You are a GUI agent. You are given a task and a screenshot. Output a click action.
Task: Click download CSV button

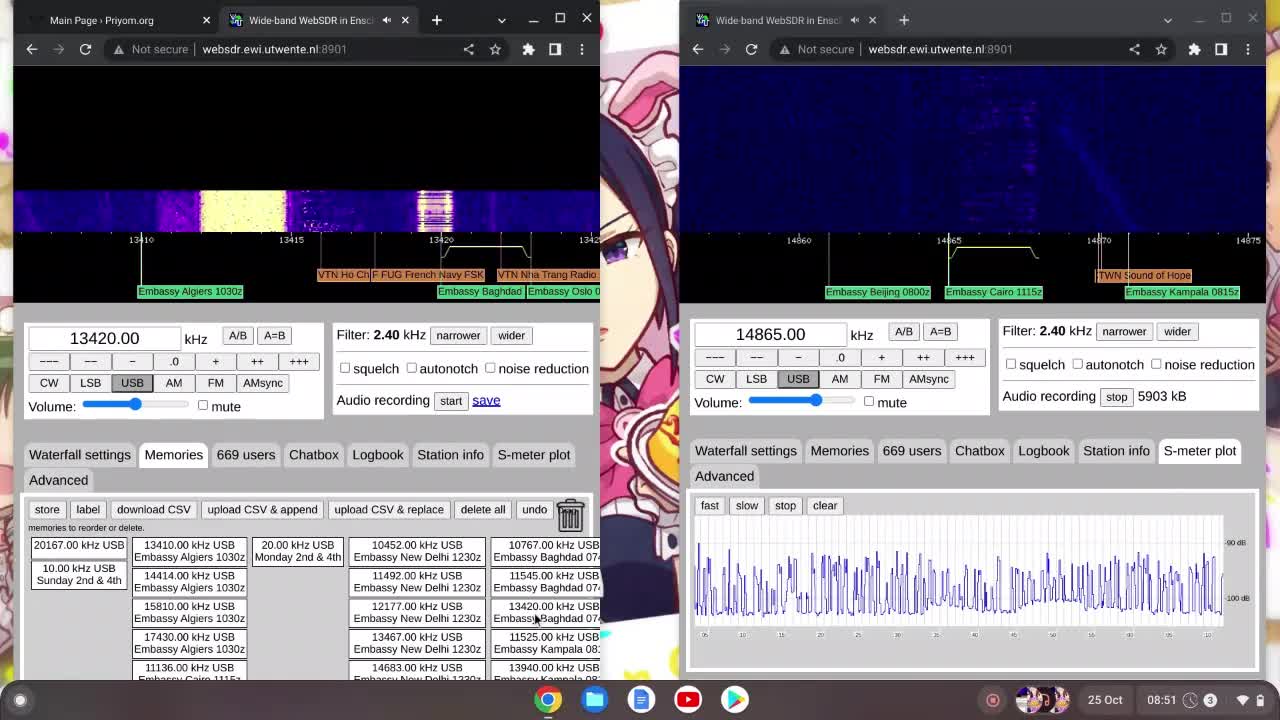pos(153,510)
